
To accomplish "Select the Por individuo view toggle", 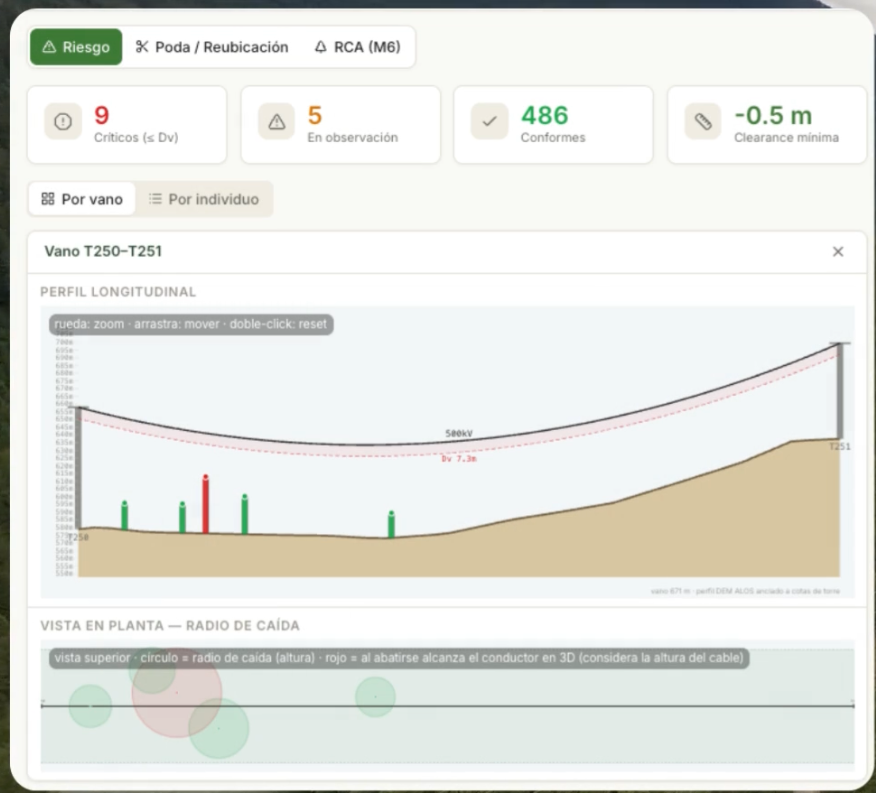I will tap(204, 199).
